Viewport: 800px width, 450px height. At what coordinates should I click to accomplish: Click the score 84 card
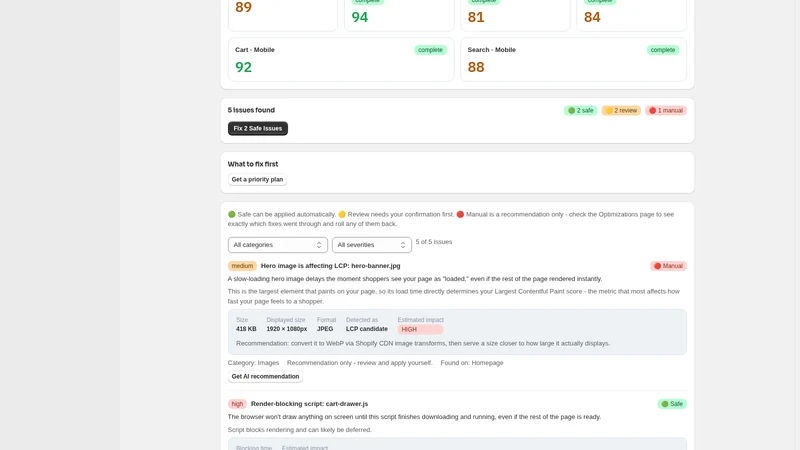632,14
